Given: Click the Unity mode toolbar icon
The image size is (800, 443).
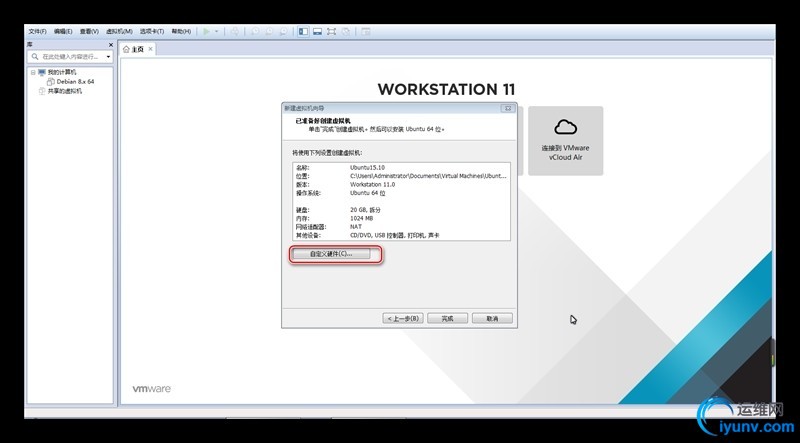Looking at the screenshot, I should coord(346,32).
